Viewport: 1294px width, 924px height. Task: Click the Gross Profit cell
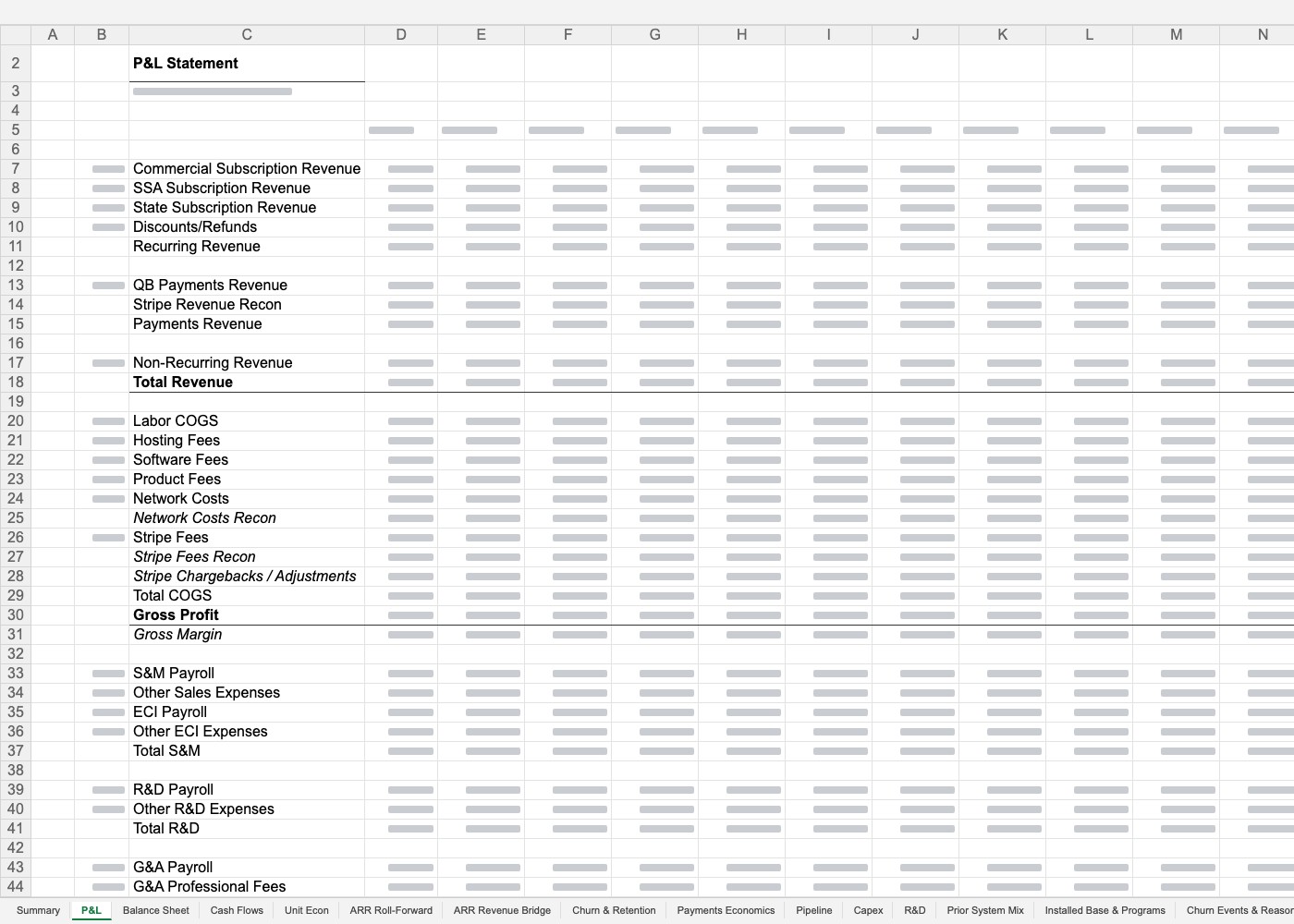point(247,615)
